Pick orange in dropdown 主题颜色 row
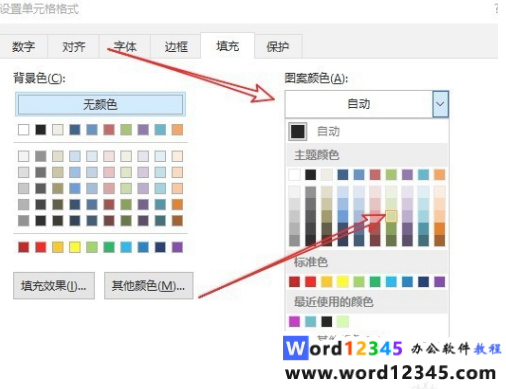Screen dimensions: 506x389 tap(440, 175)
